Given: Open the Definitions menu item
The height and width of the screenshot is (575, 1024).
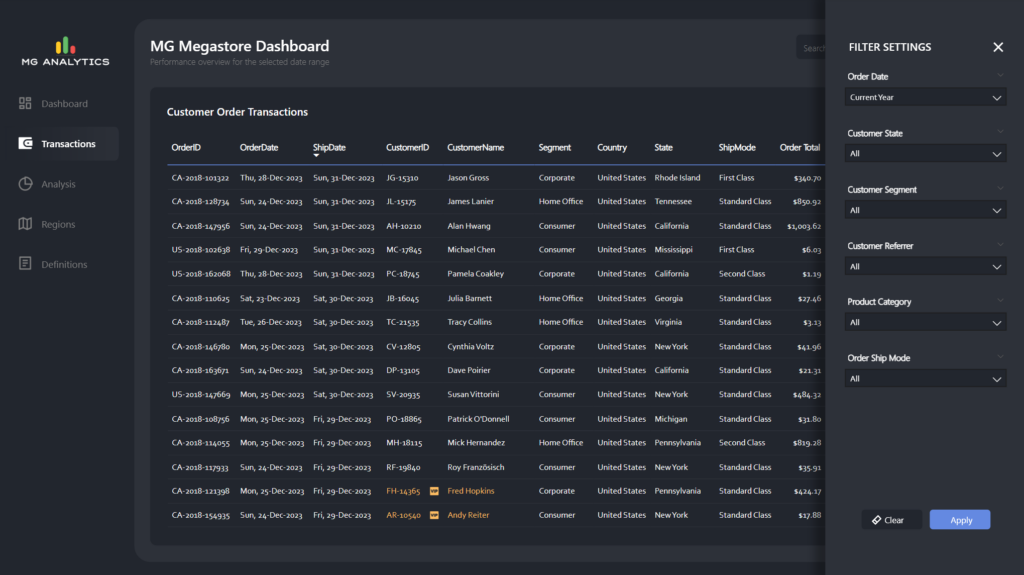Looking at the screenshot, I should [64, 264].
